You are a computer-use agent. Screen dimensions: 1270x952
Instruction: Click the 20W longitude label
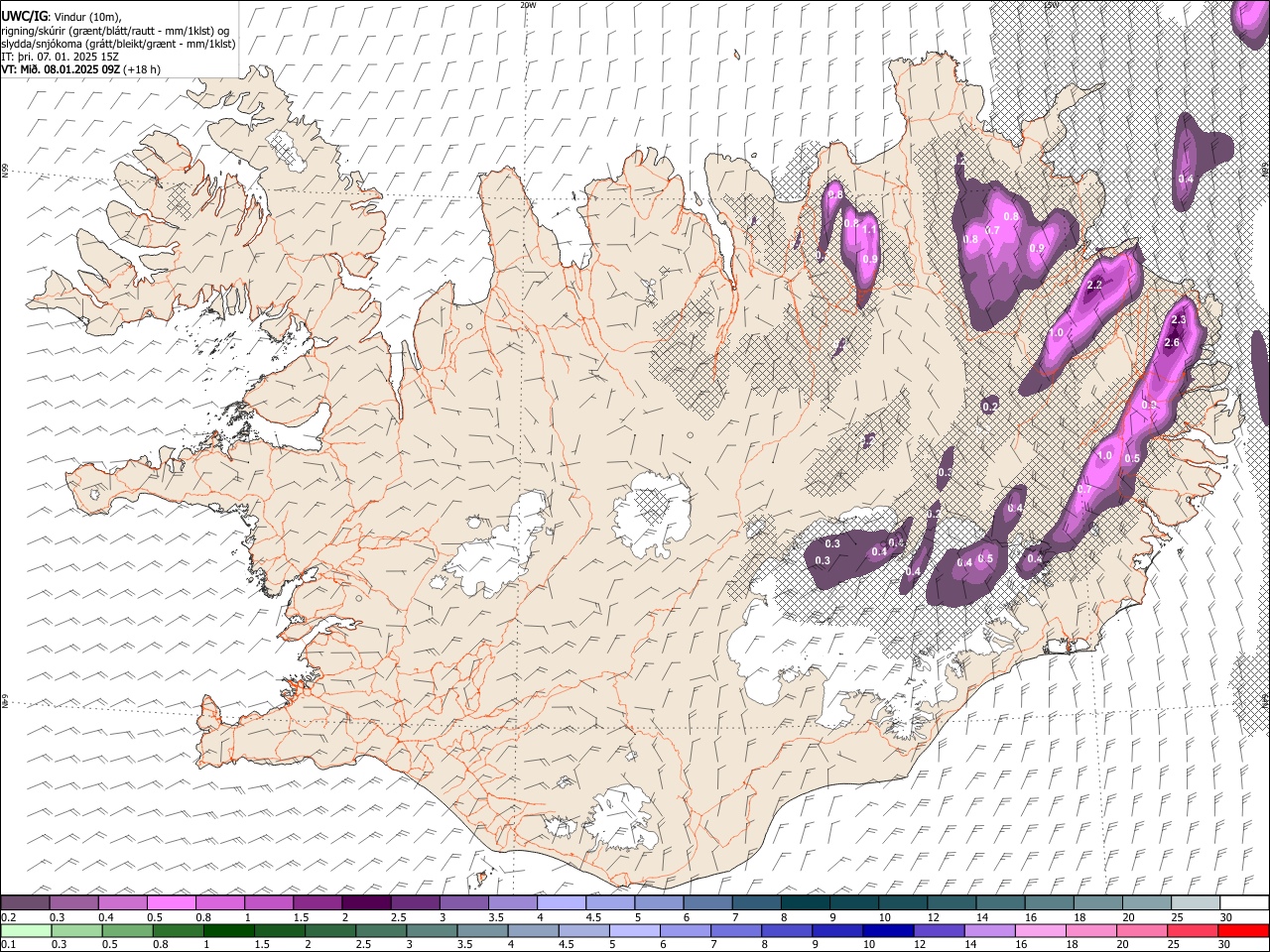coord(528,5)
